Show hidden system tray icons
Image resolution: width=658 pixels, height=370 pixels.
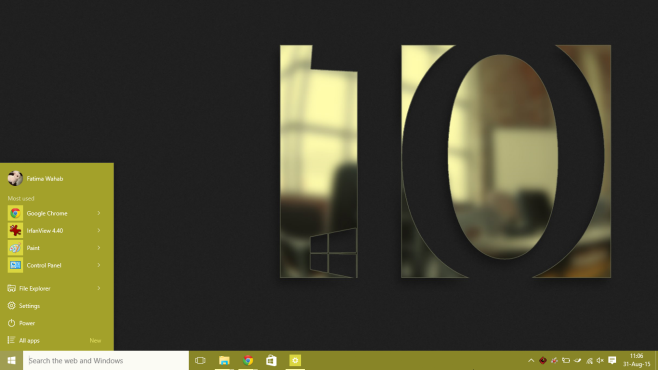(x=531, y=360)
